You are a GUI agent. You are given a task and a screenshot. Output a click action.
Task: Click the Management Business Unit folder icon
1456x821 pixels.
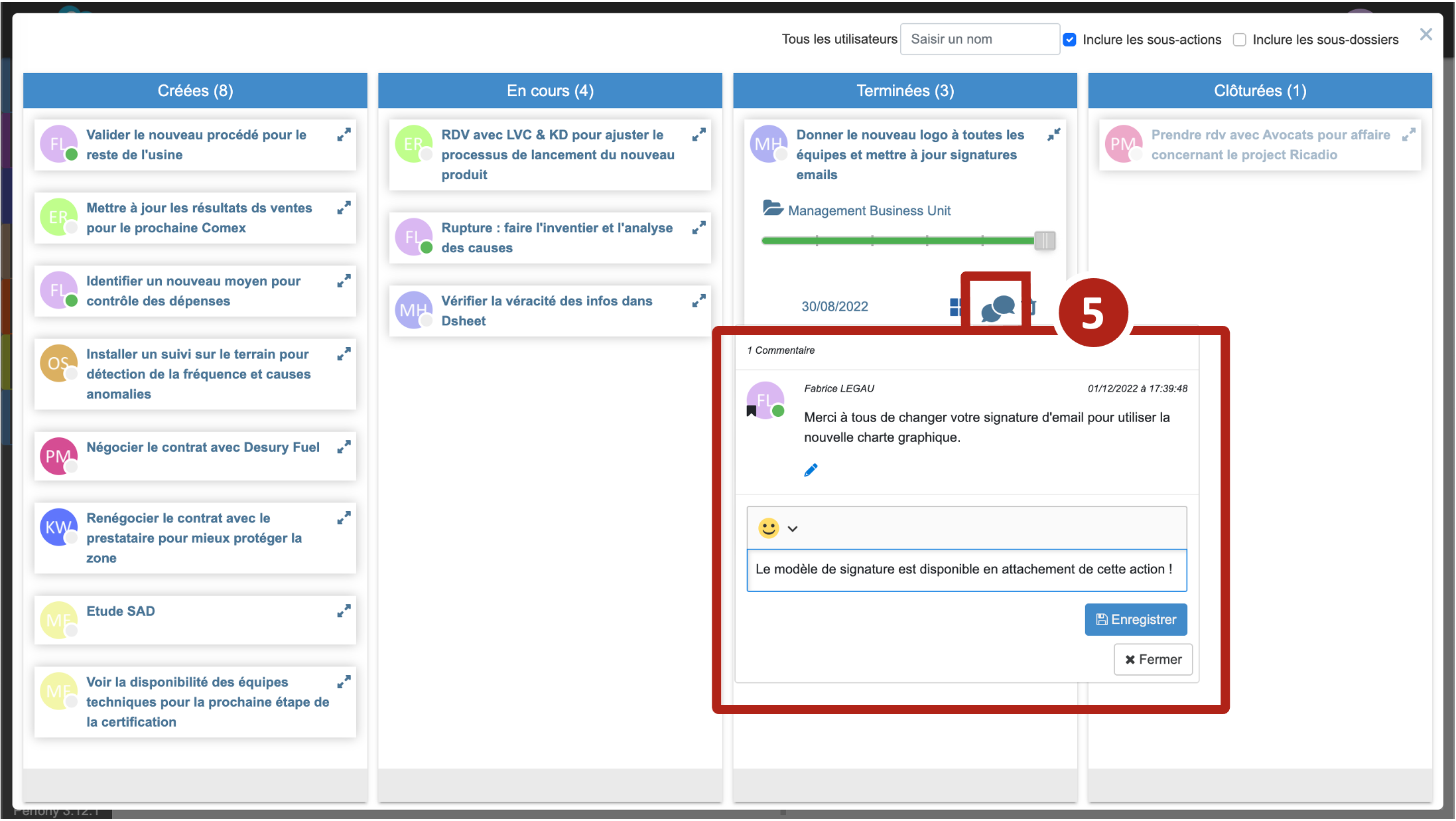(x=773, y=208)
